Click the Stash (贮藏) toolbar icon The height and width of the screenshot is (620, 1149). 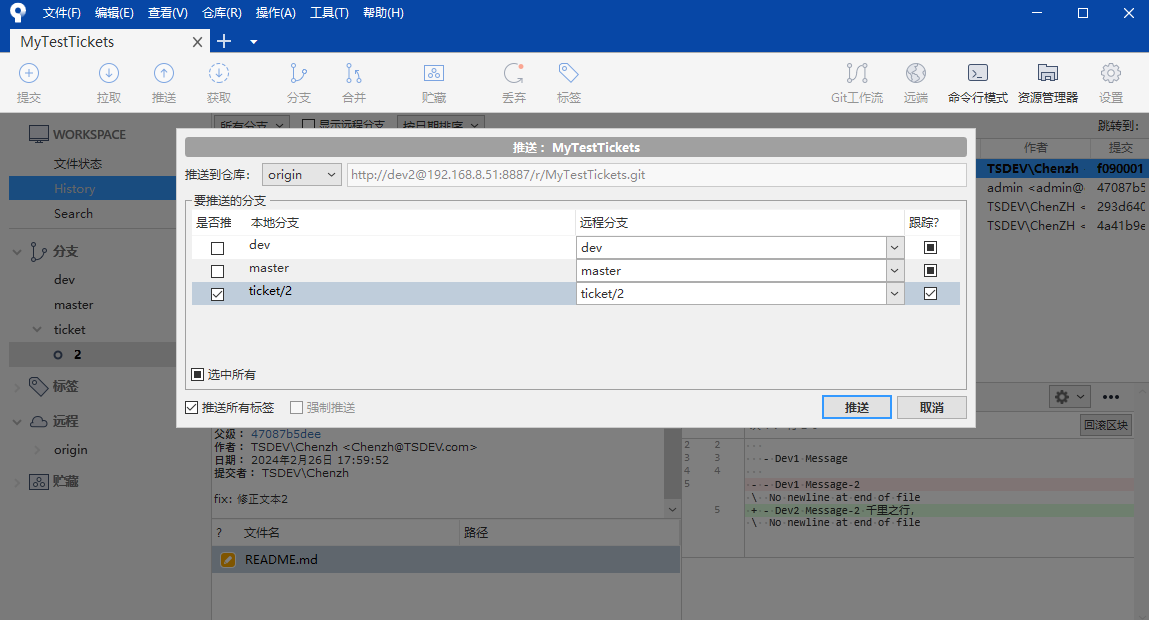434,73
